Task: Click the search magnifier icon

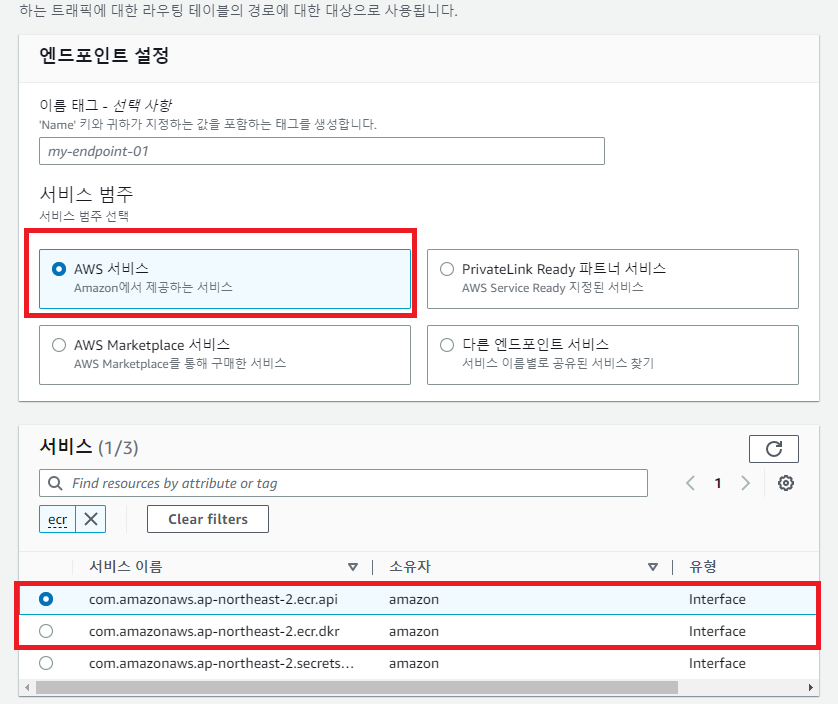Action: point(55,483)
